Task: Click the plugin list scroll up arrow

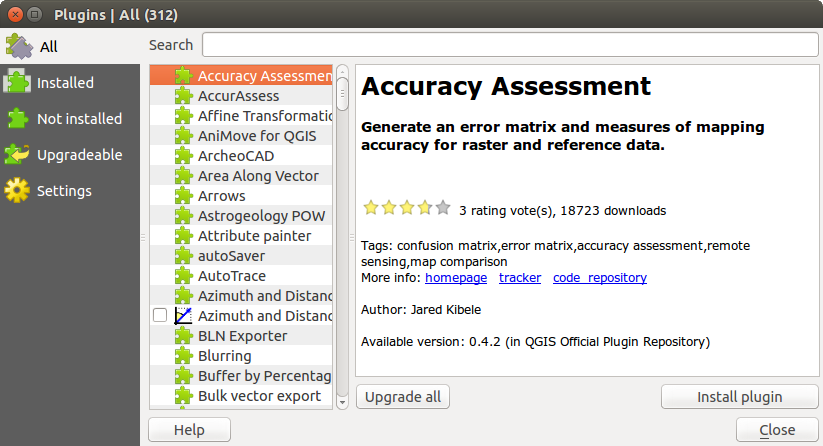Action: coord(342,73)
